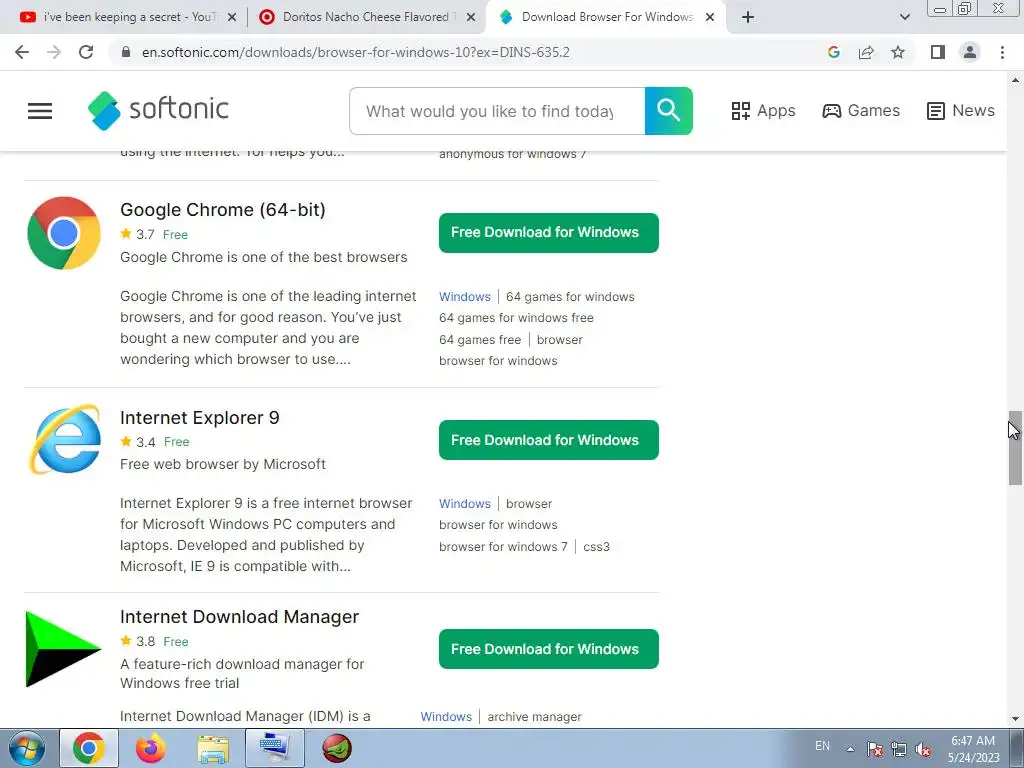Click the Internet Explorer 9 logo
The width and height of the screenshot is (1024, 768).
[x=64, y=440]
